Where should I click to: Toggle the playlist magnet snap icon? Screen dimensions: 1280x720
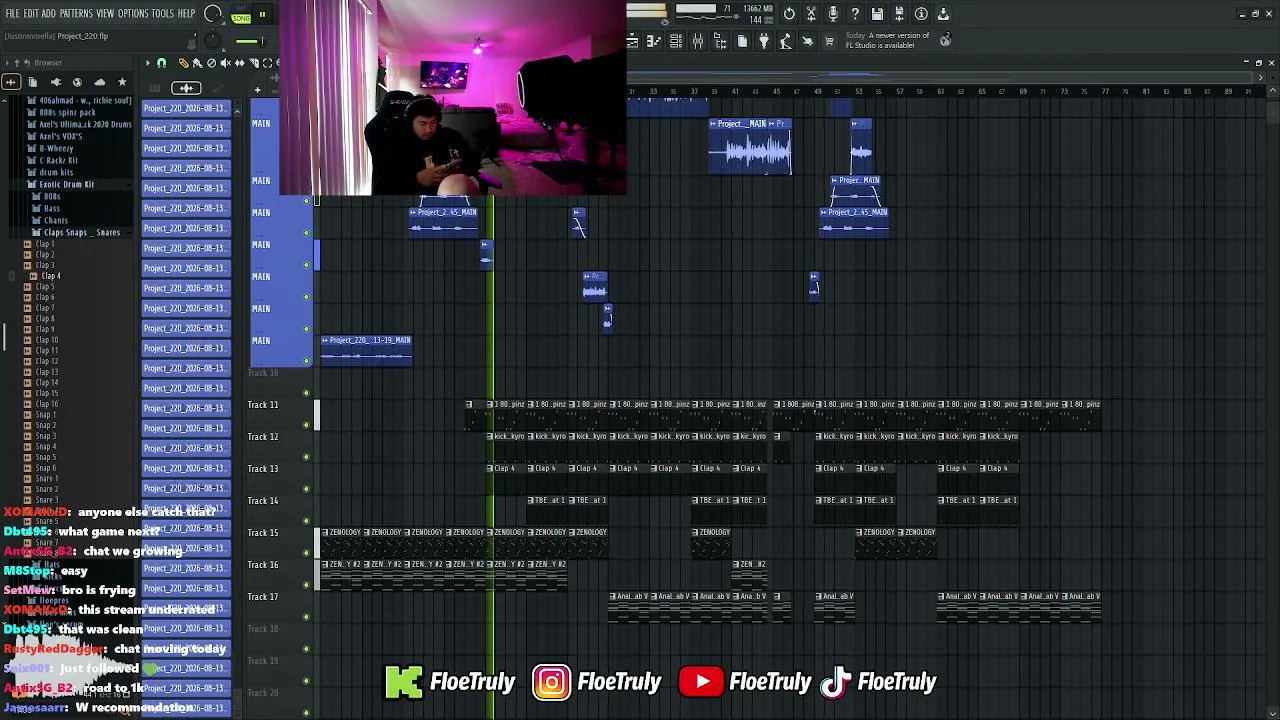161,64
